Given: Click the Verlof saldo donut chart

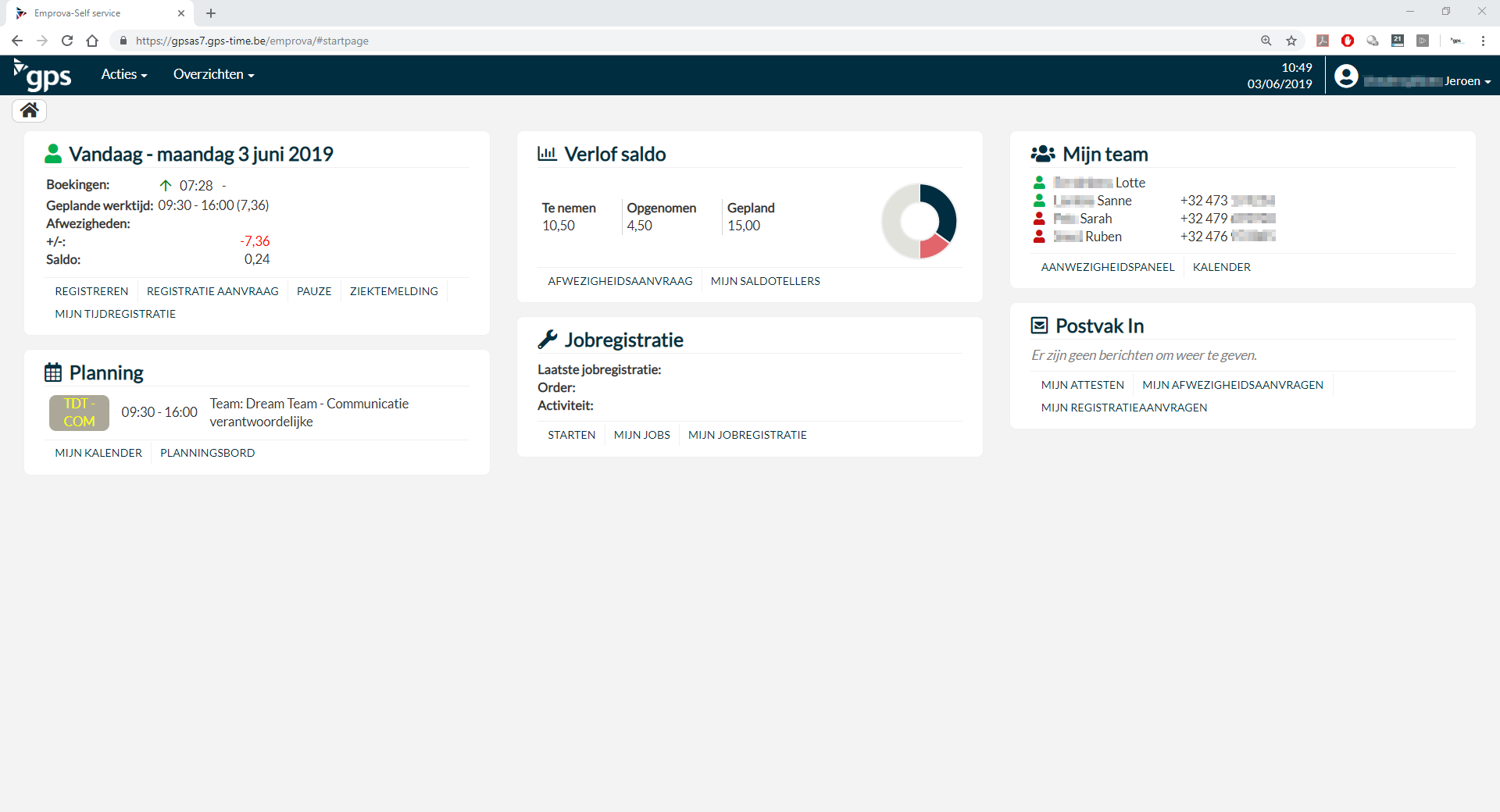Looking at the screenshot, I should pos(919,222).
